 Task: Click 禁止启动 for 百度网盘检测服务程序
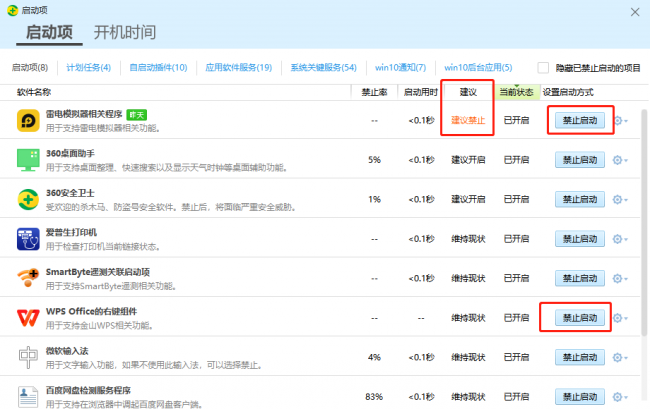click(x=580, y=397)
